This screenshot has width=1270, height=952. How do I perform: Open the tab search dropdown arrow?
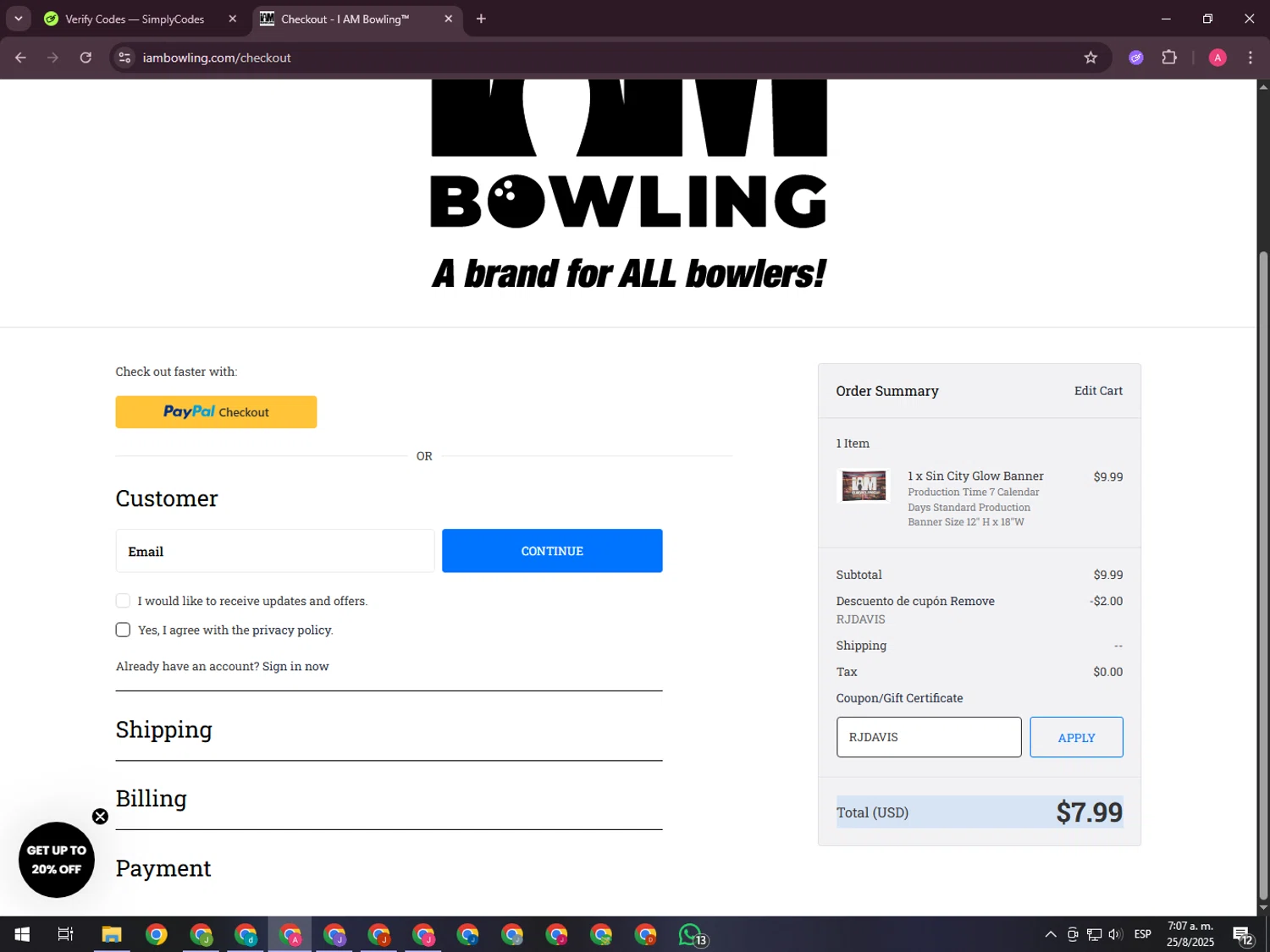tap(18, 19)
